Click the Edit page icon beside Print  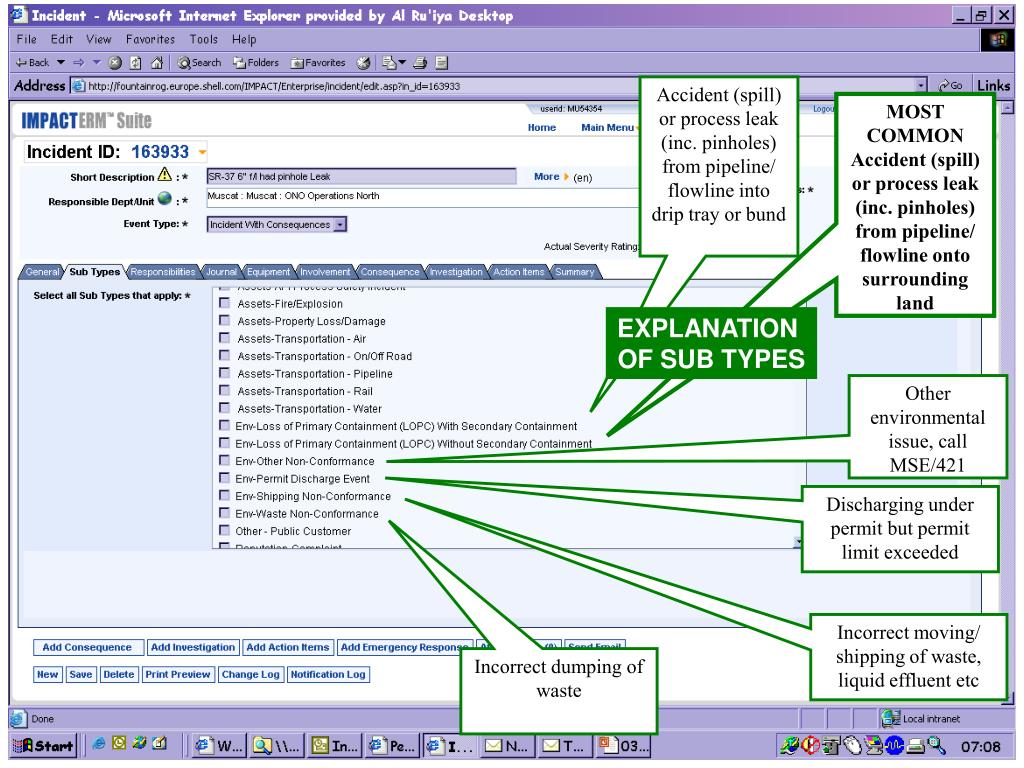(442, 63)
